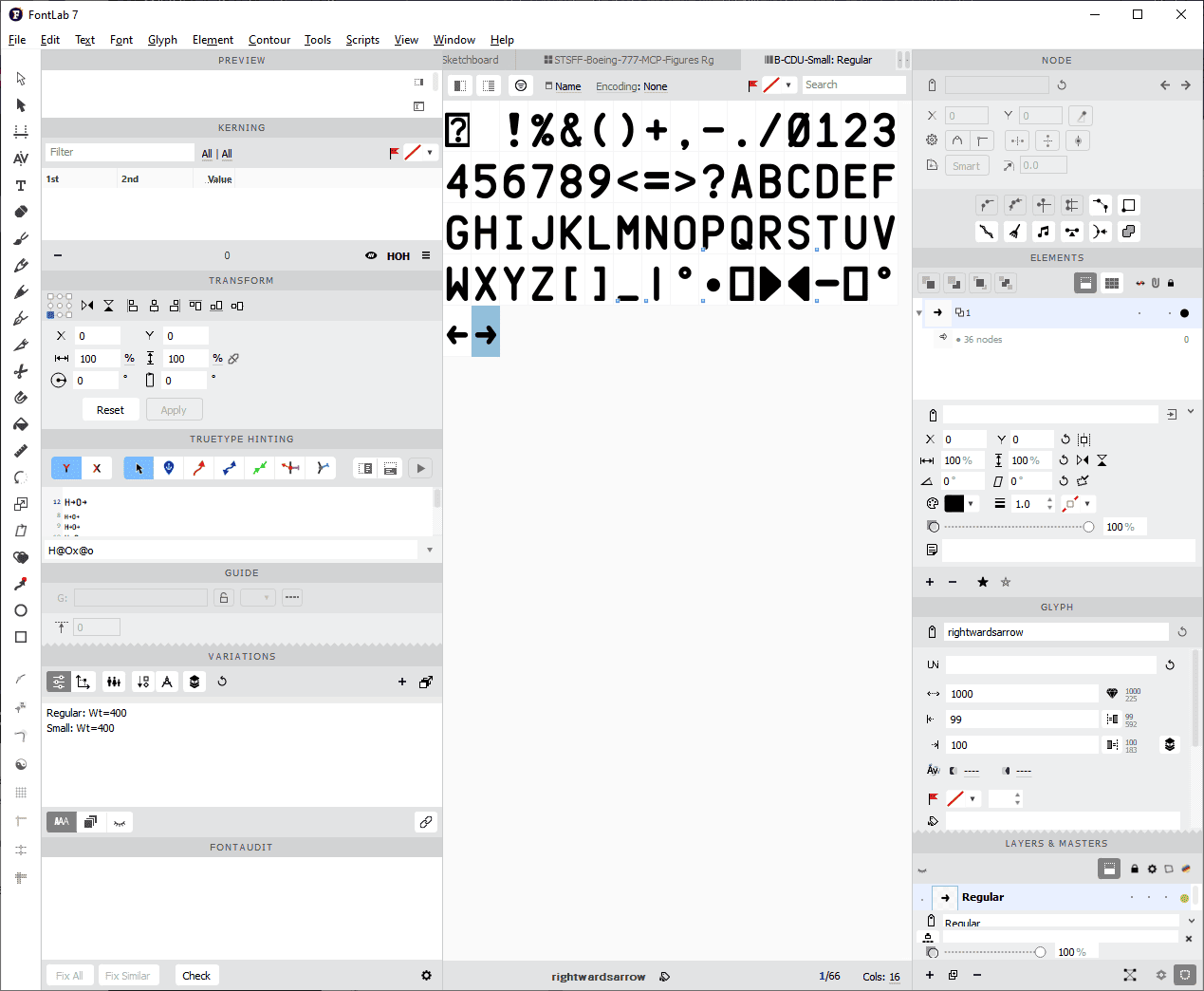Click the clean-up broom icon in Node panel
This screenshot has width=1204, height=991.
point(1015,231)
